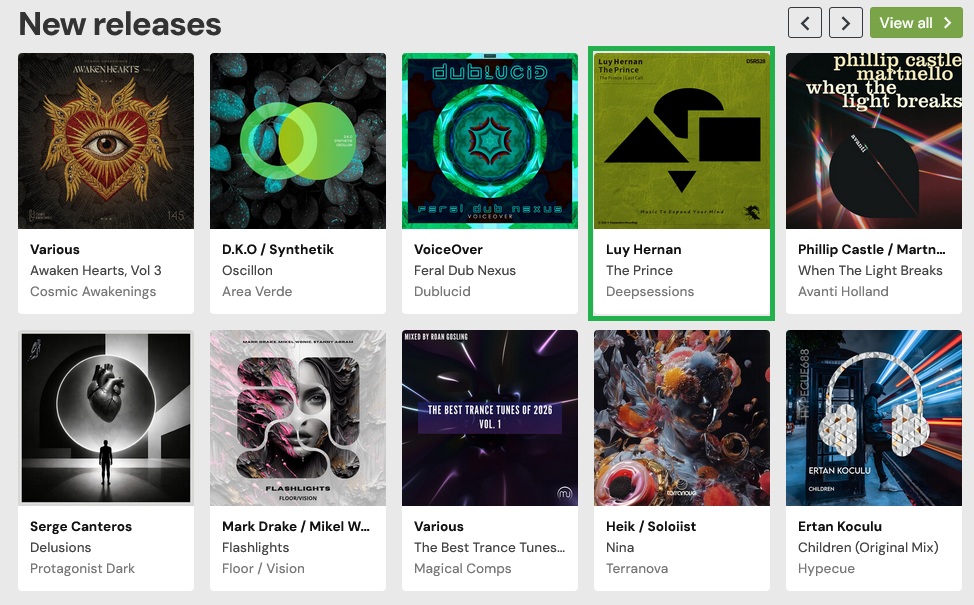This screenshot has height=605, width=974.
Task: Open Best Trance Tunes of 2026 cover
Action: click(490, 418)
